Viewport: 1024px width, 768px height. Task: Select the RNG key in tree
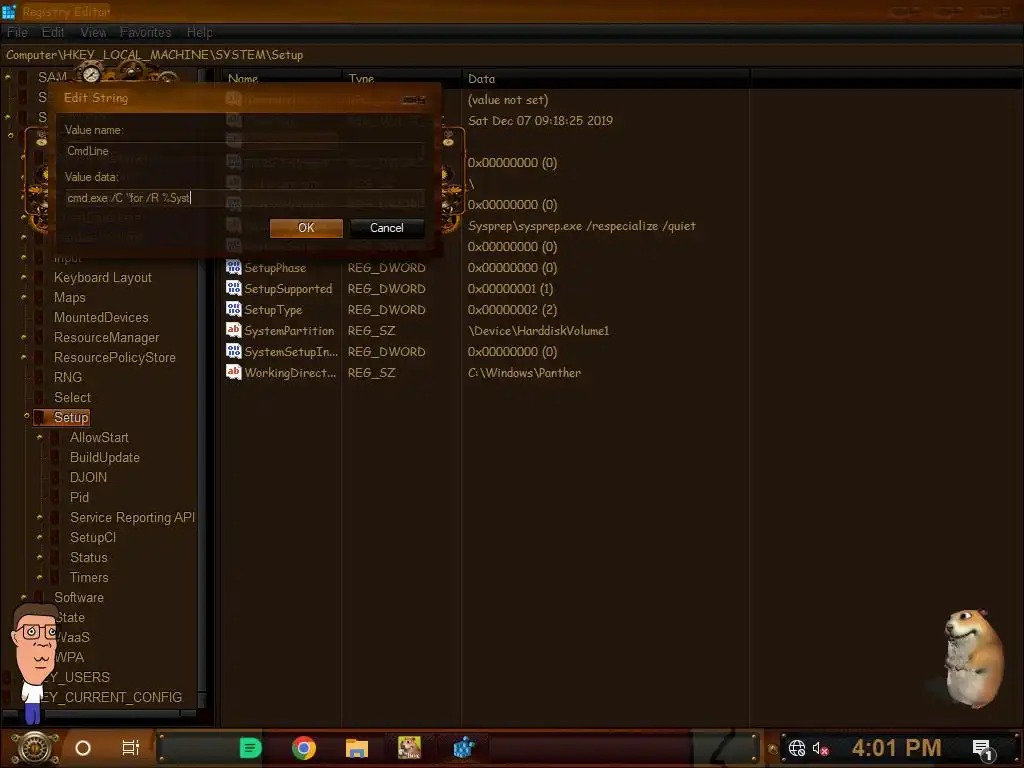click(68, 377)
